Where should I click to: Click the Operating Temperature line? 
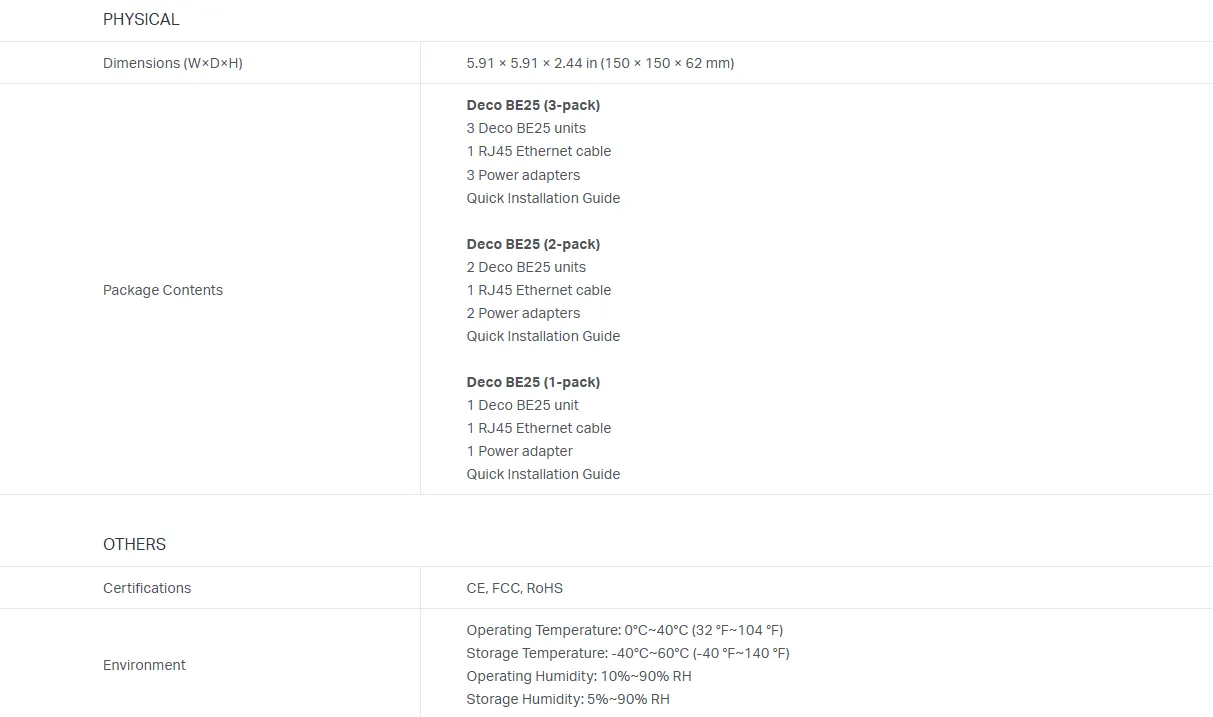pos(625,630)
